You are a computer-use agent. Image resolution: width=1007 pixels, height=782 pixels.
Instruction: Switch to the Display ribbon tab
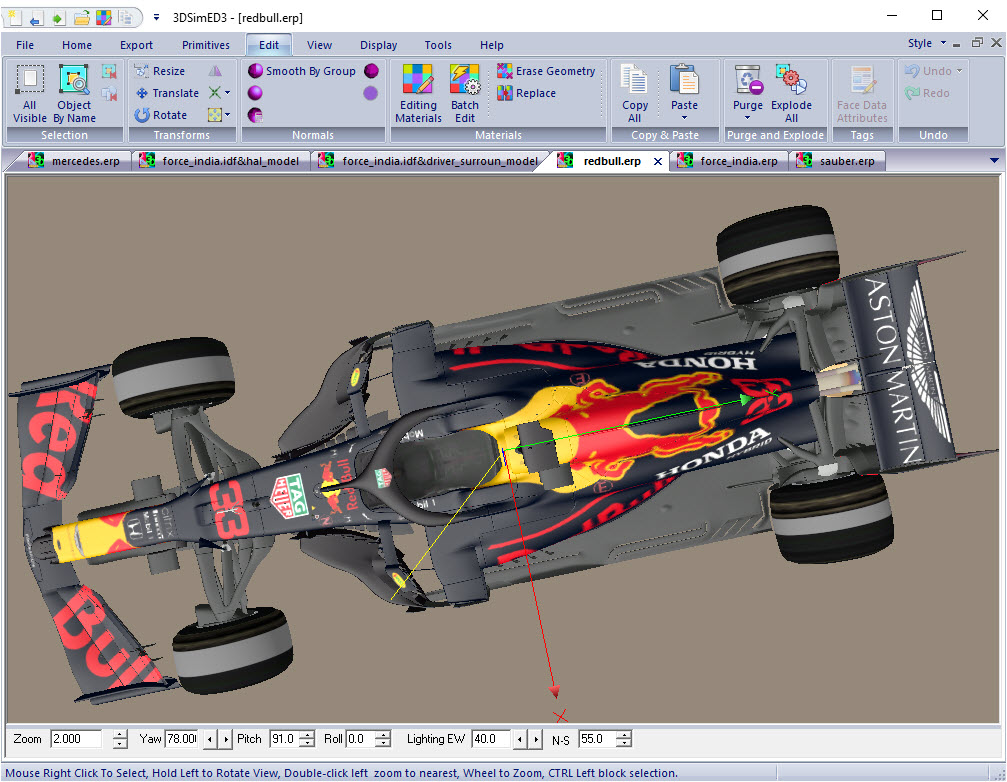tap(378, 45)
